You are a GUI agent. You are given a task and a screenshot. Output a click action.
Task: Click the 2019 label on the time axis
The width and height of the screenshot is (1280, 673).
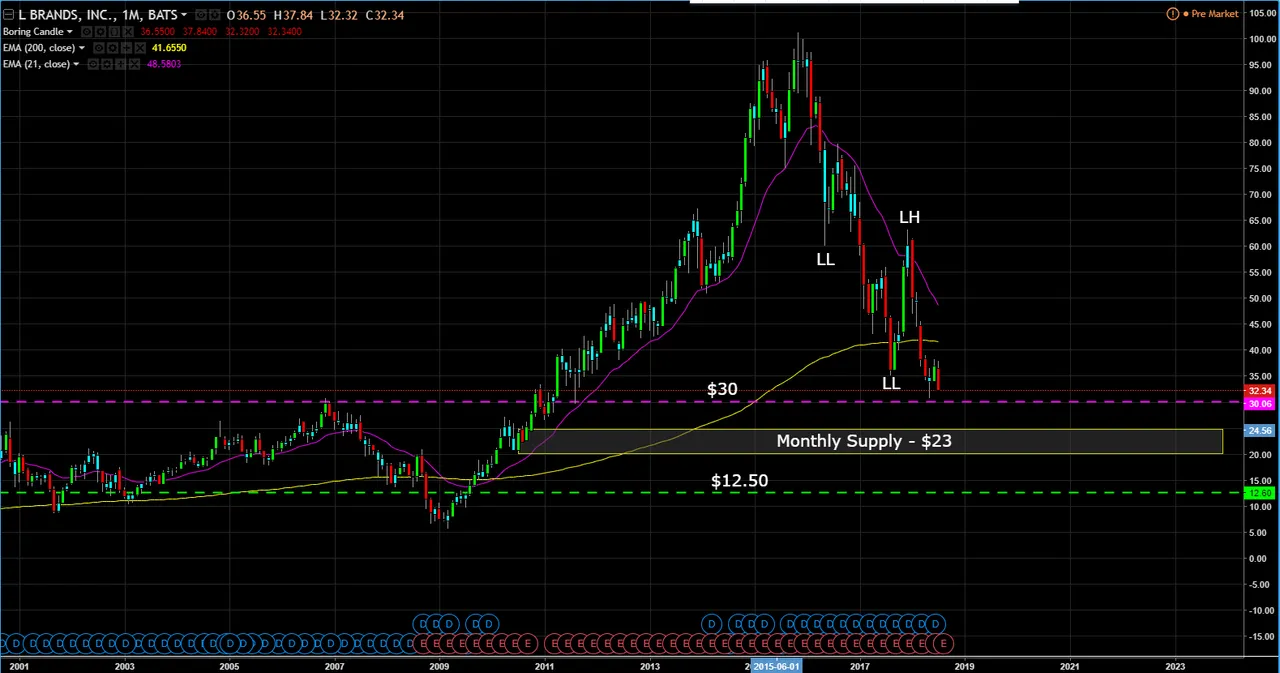coord(964,666)
